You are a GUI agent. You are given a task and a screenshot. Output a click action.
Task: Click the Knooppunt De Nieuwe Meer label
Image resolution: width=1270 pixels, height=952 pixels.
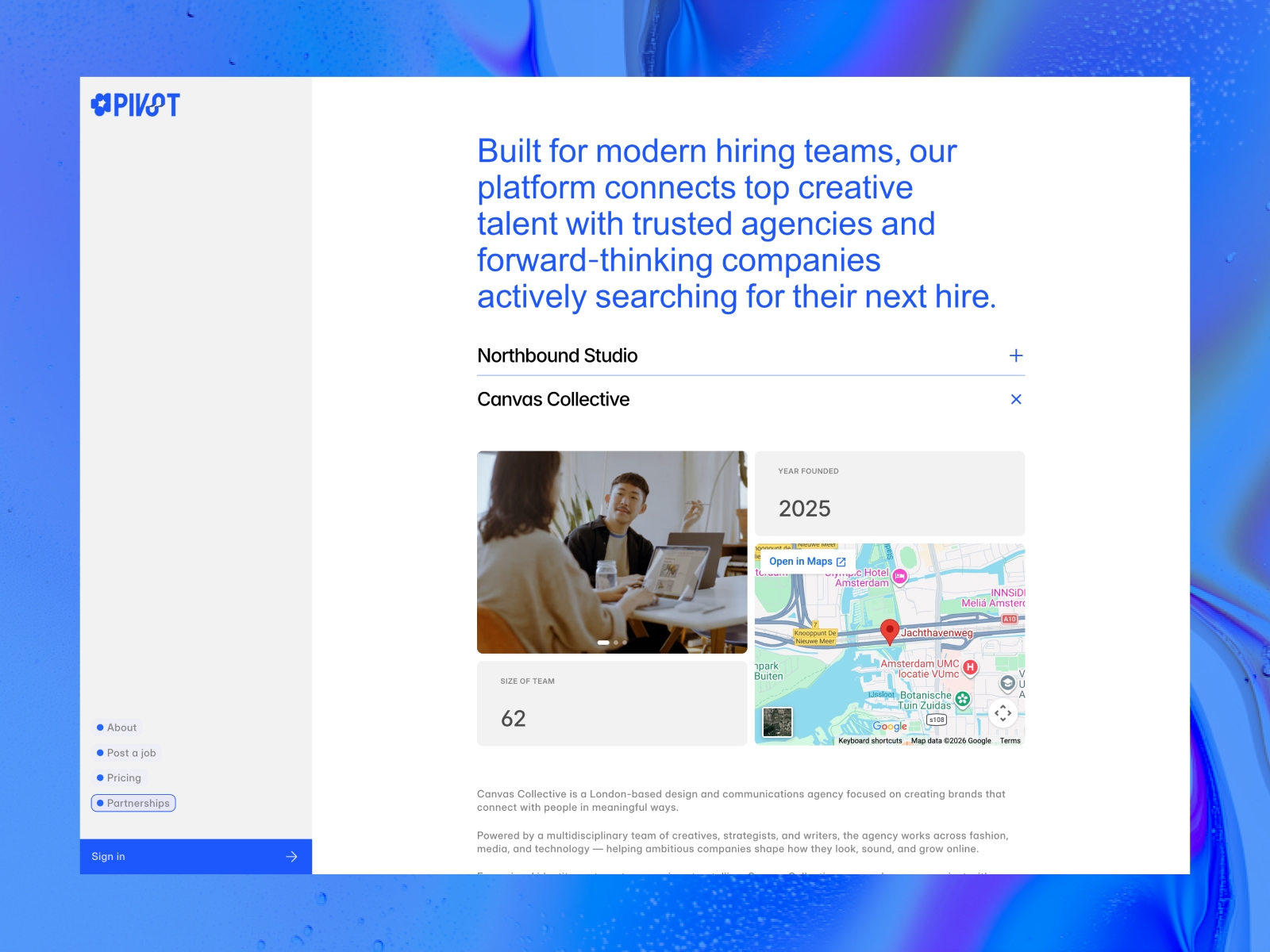point(815,637)
